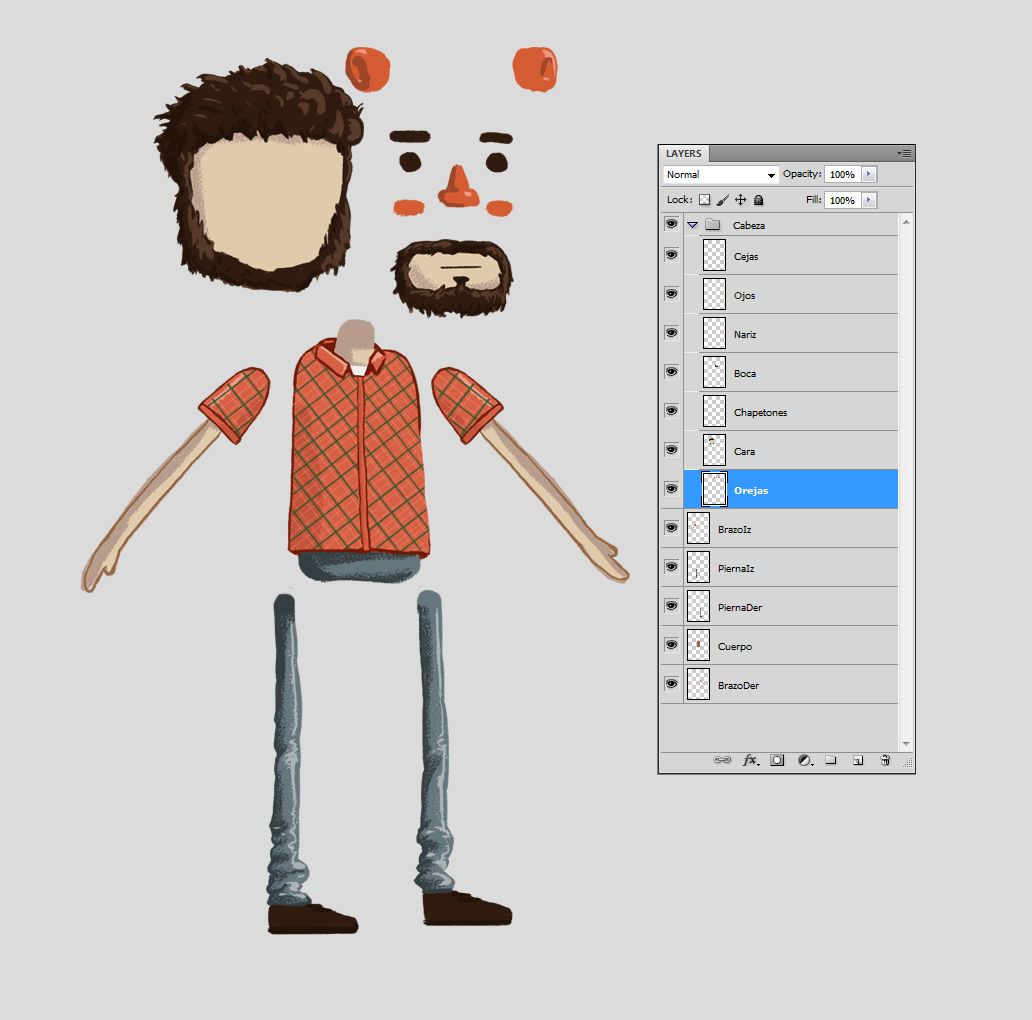Lock all padlock icon
Screen dimensions: 1032x1020
(758, 199)
